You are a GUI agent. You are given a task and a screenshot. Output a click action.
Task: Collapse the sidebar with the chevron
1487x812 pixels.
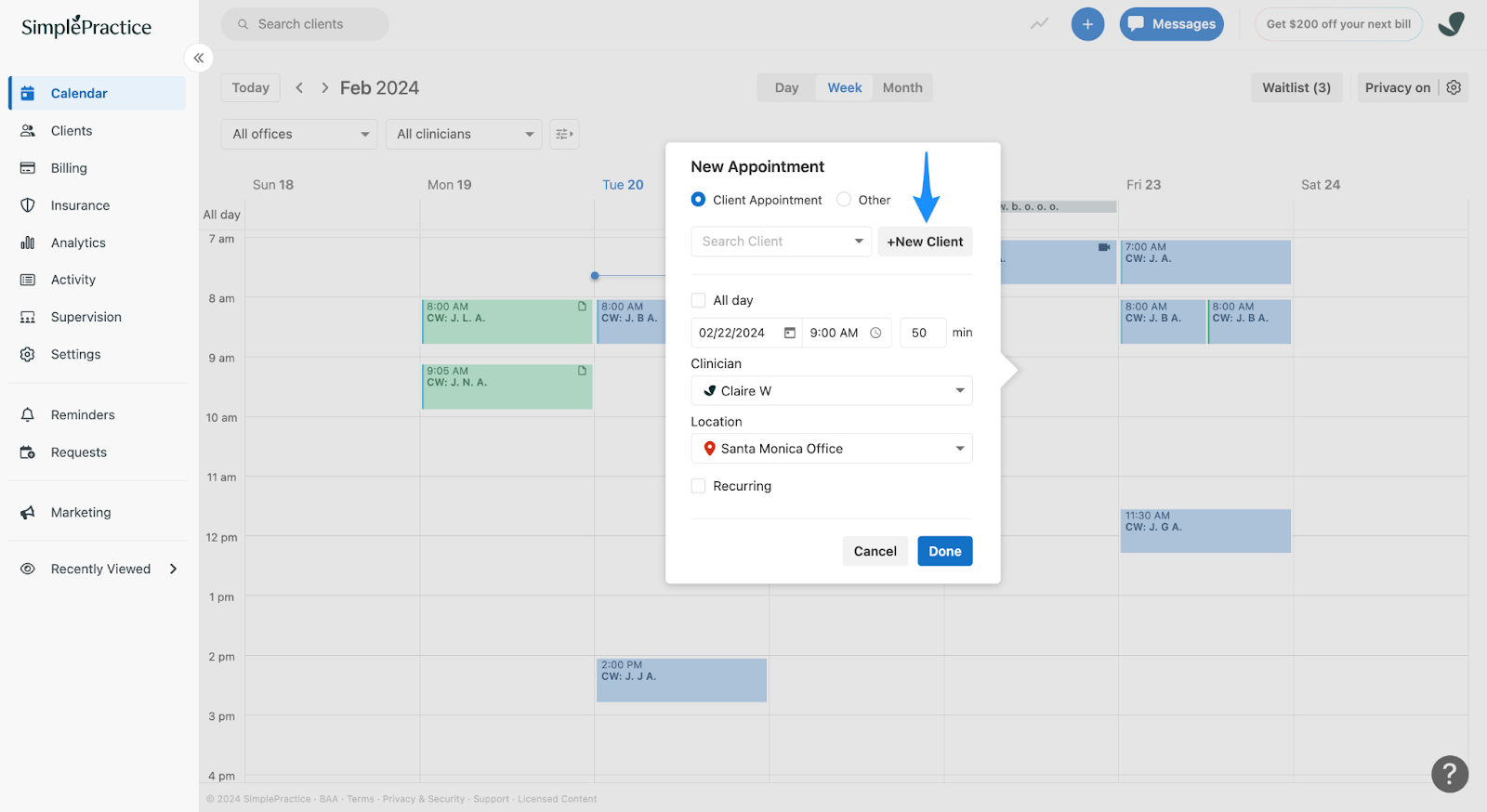[x=198, y=58]
